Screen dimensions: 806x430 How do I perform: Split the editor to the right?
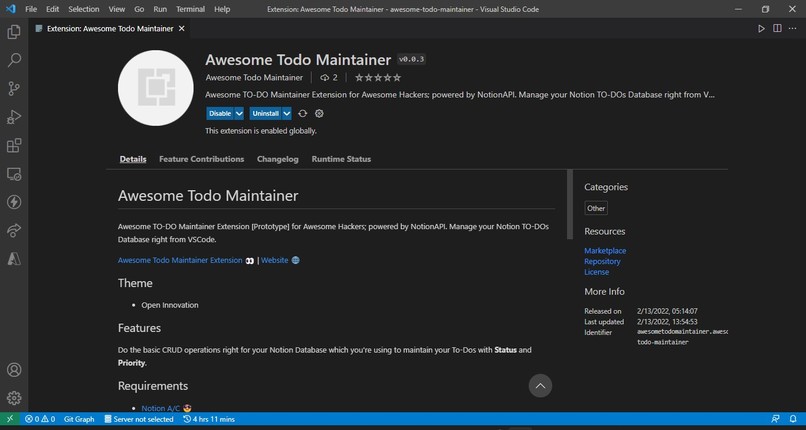coord(777,29)
